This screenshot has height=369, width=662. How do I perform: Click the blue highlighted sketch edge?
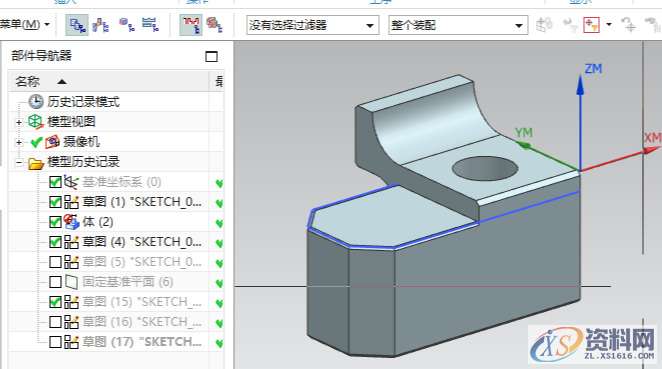[528, 207]
